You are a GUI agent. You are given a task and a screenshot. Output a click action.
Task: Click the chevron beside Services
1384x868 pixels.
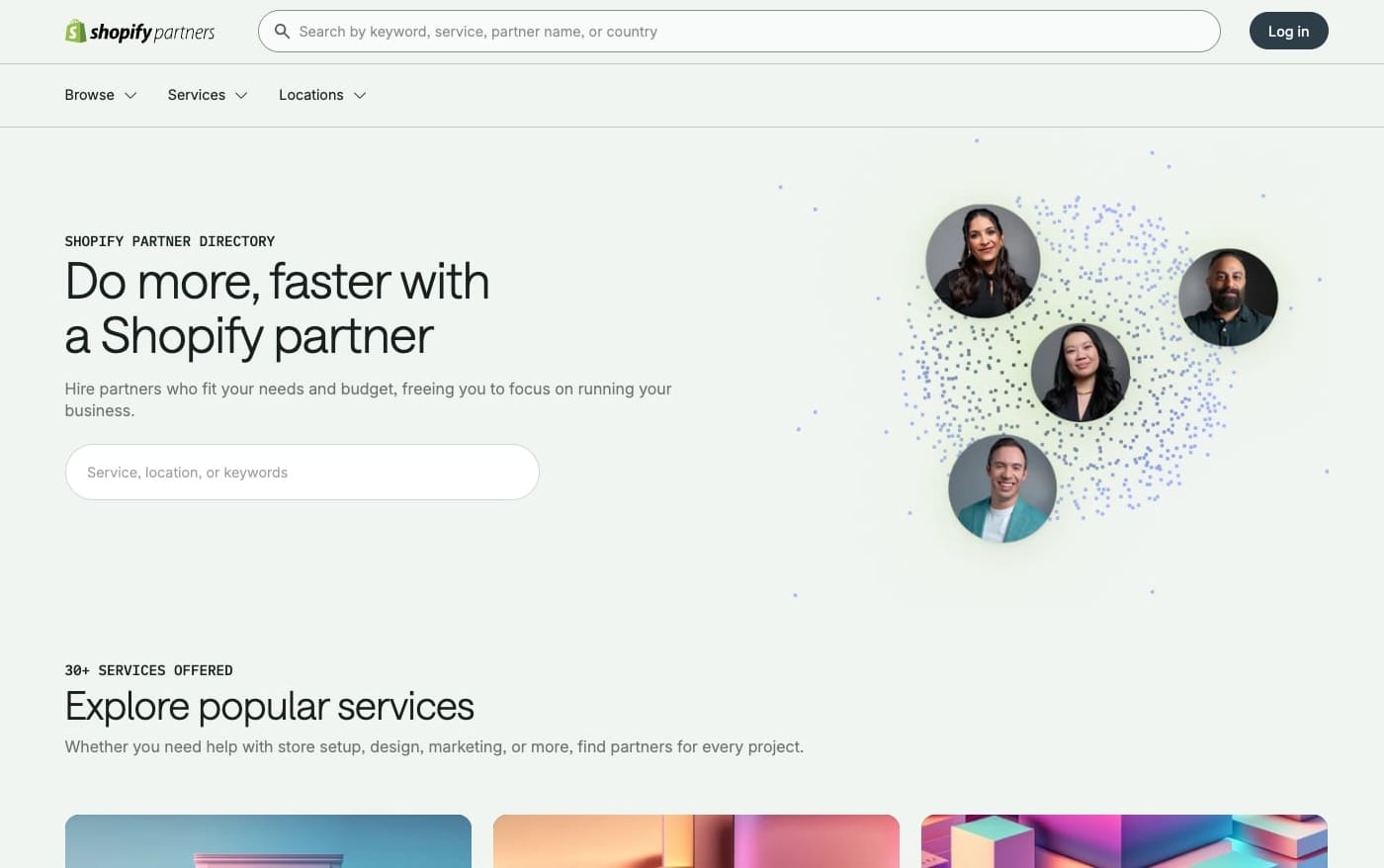tap(242, 95)
